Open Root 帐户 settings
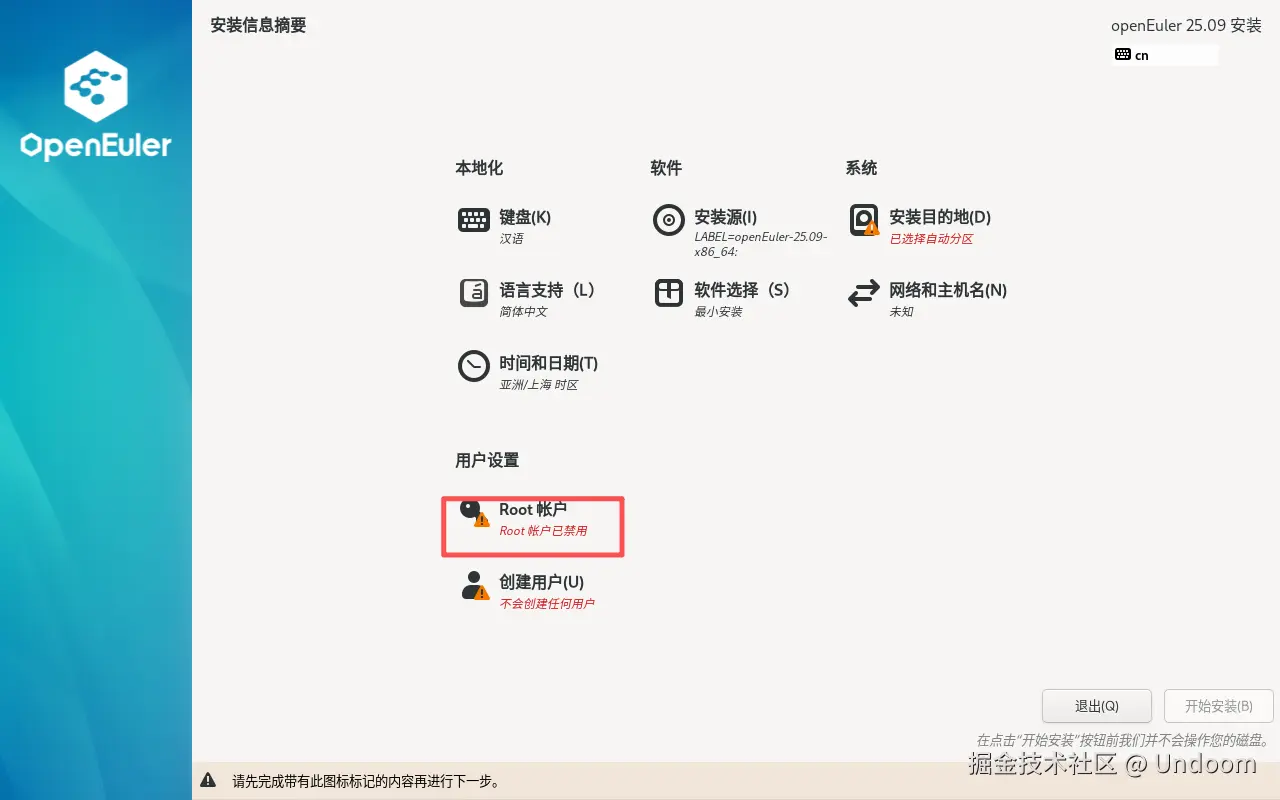 tap(533, 509)
